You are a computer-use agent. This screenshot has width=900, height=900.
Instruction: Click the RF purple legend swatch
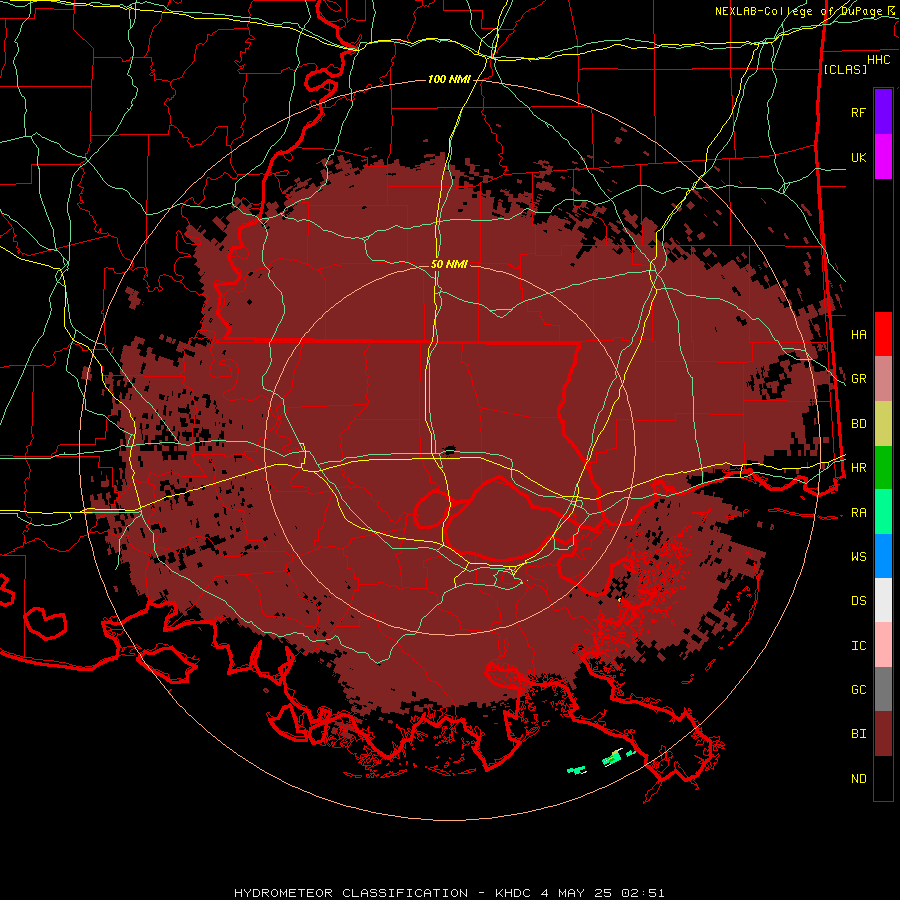[883, 112]
